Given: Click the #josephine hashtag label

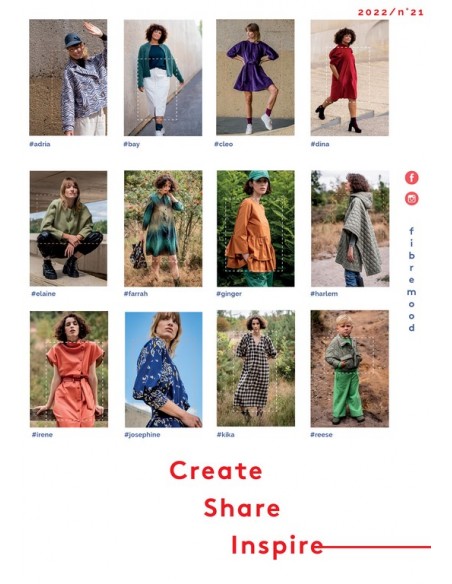Looking at the screenshot, I should [142, 435].
